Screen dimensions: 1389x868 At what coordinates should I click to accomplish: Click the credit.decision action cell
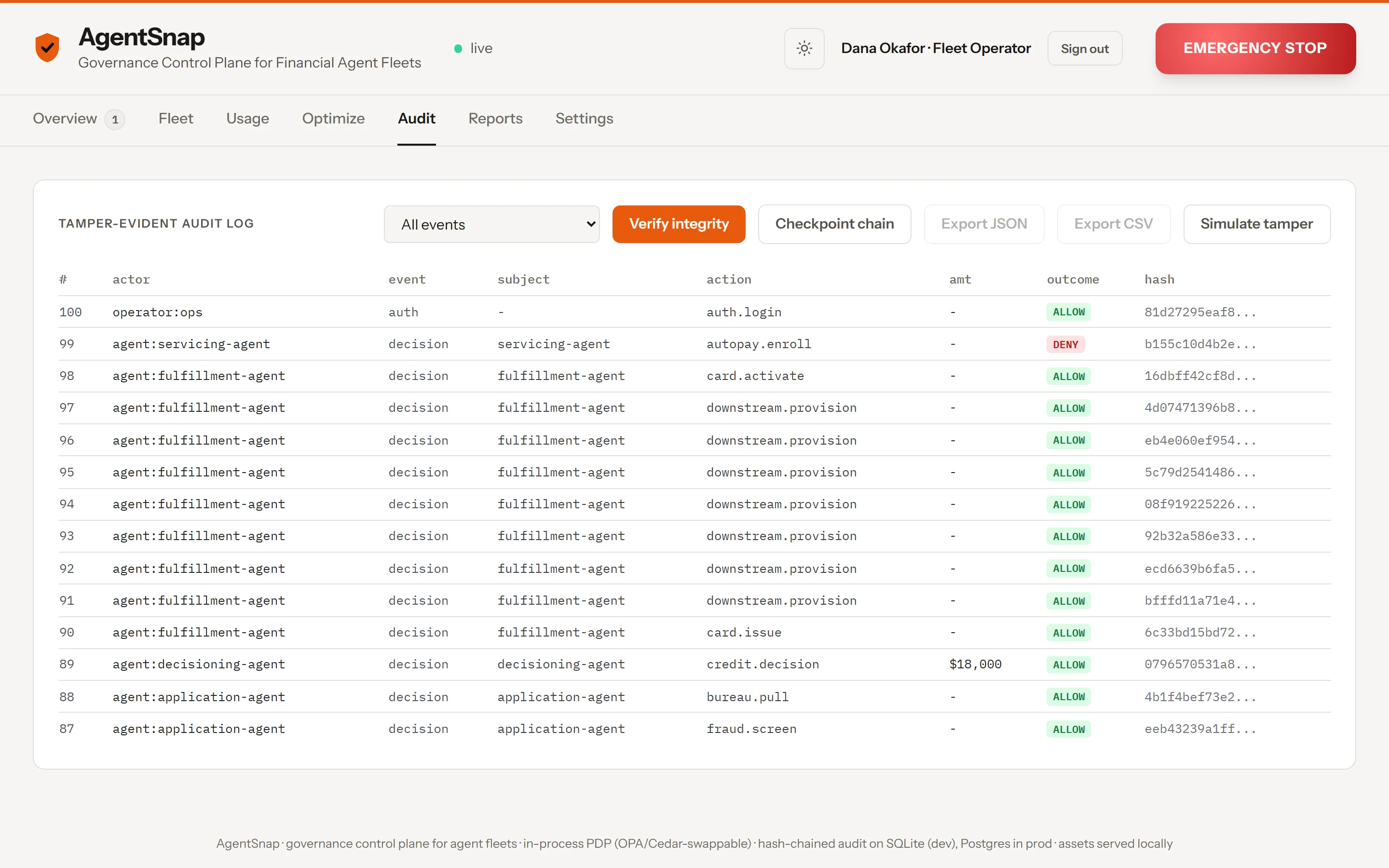[762, 664]
